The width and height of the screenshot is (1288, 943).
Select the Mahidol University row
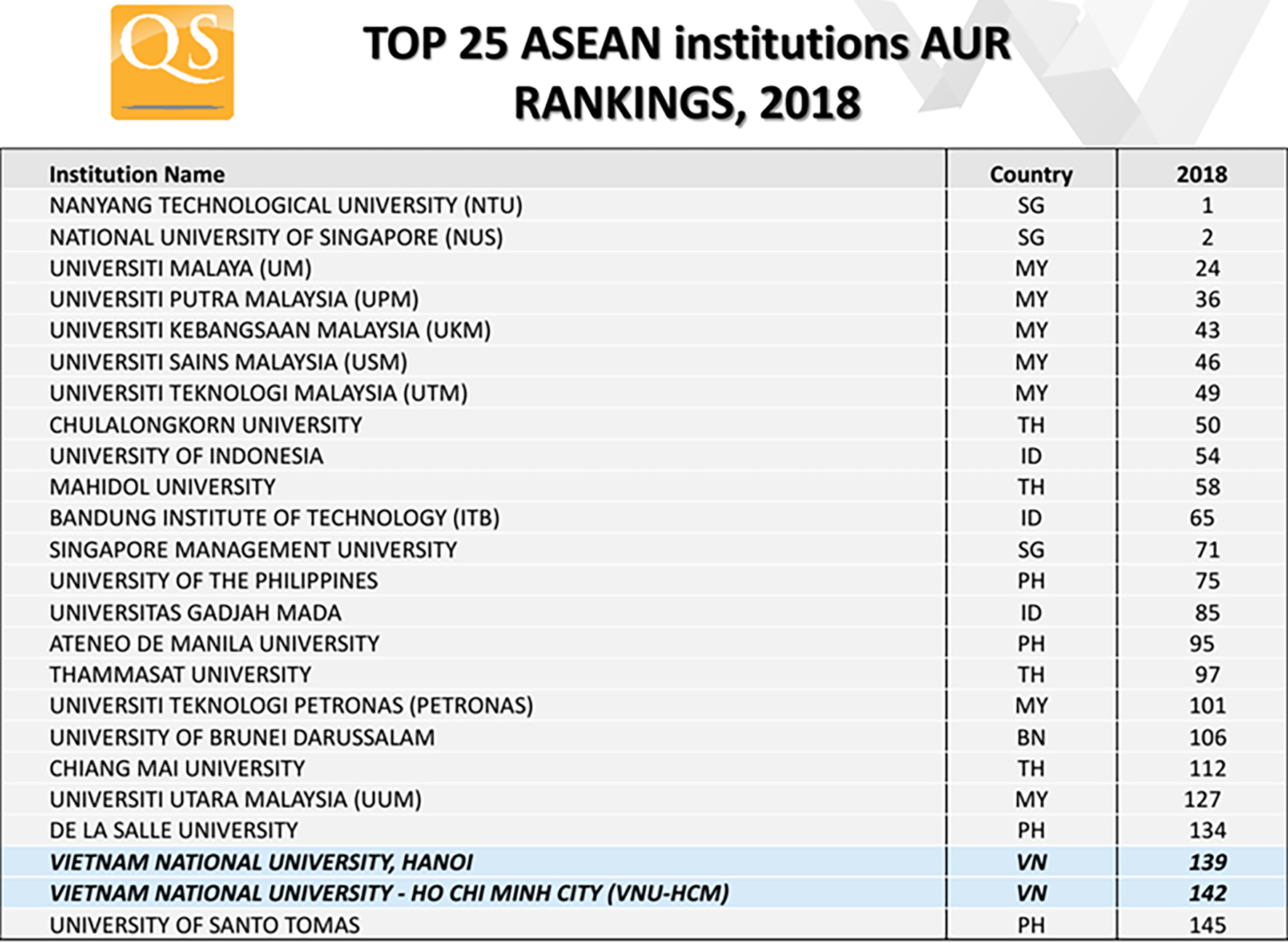[163, 487]
